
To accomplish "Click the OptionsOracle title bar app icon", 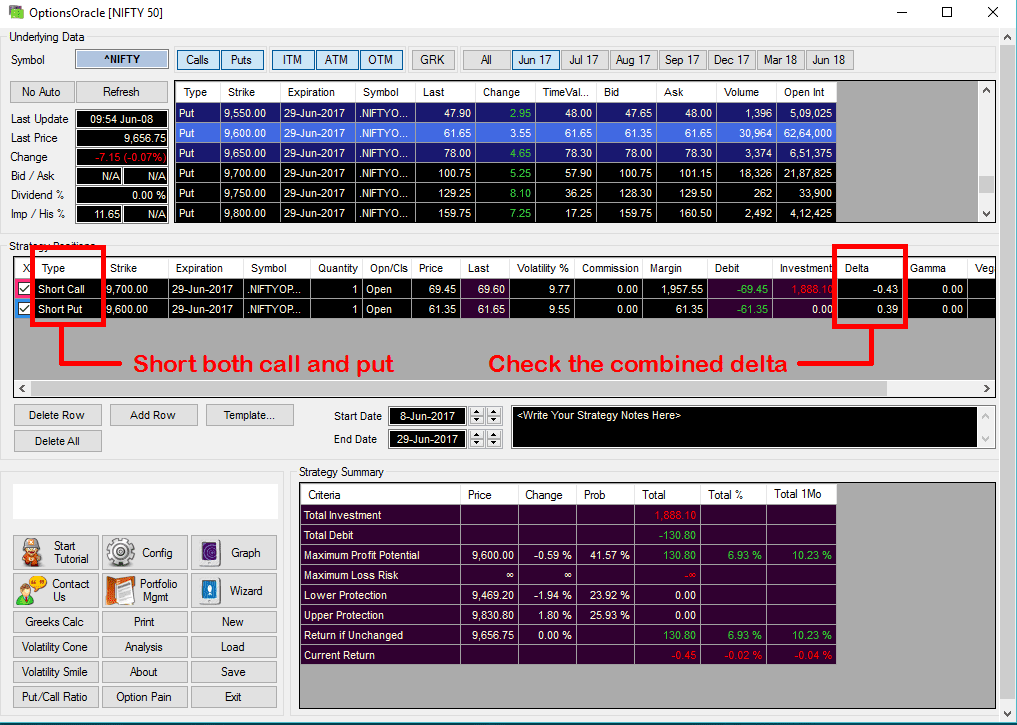I will (x=15, y=12).
